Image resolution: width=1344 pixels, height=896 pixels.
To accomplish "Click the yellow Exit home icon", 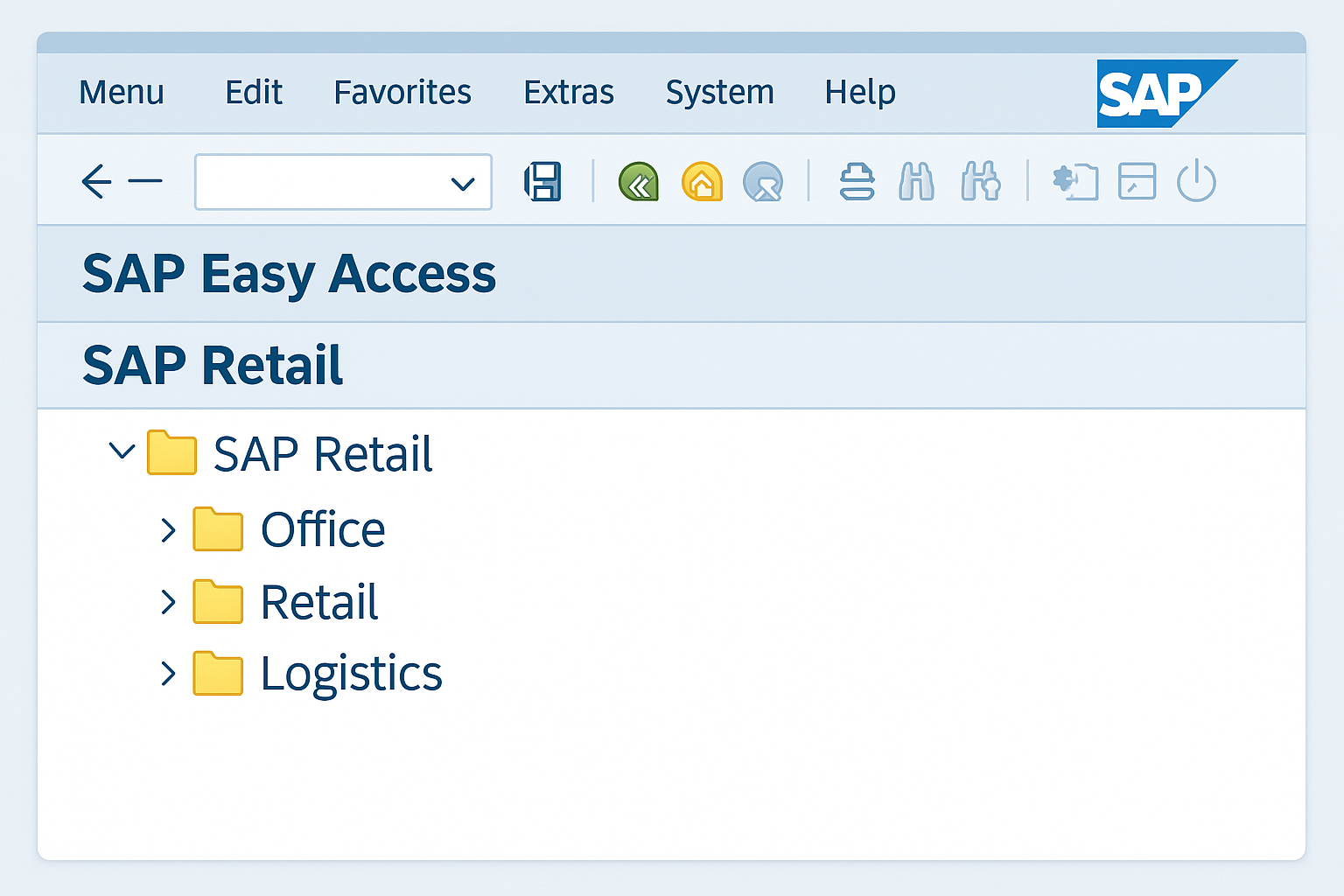I will point(702,182).
